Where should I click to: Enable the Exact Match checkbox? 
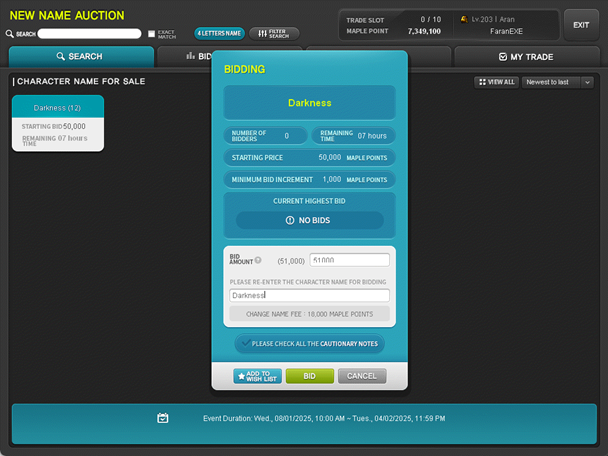[151, 34]
